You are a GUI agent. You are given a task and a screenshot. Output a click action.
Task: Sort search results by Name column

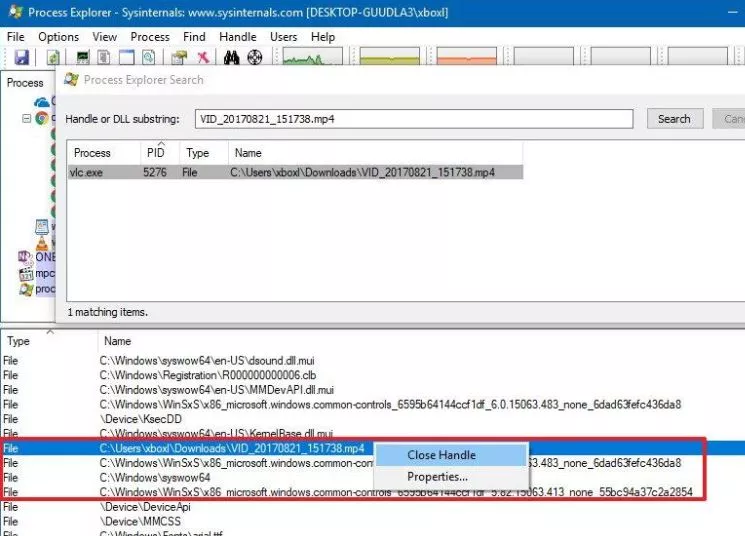pyautogui.click(x=375, y=153)
